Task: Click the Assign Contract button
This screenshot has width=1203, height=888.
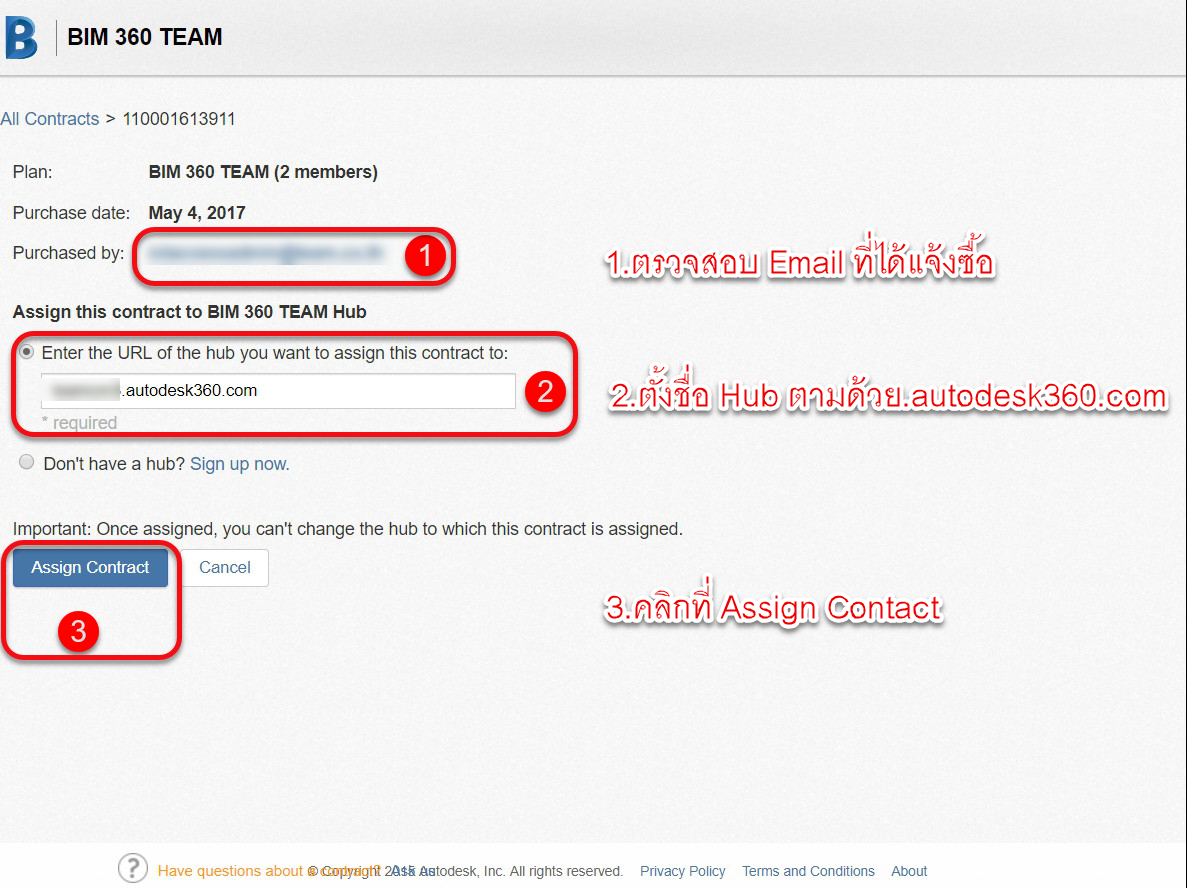Action: pyautogui.click(x=90, y=567)
